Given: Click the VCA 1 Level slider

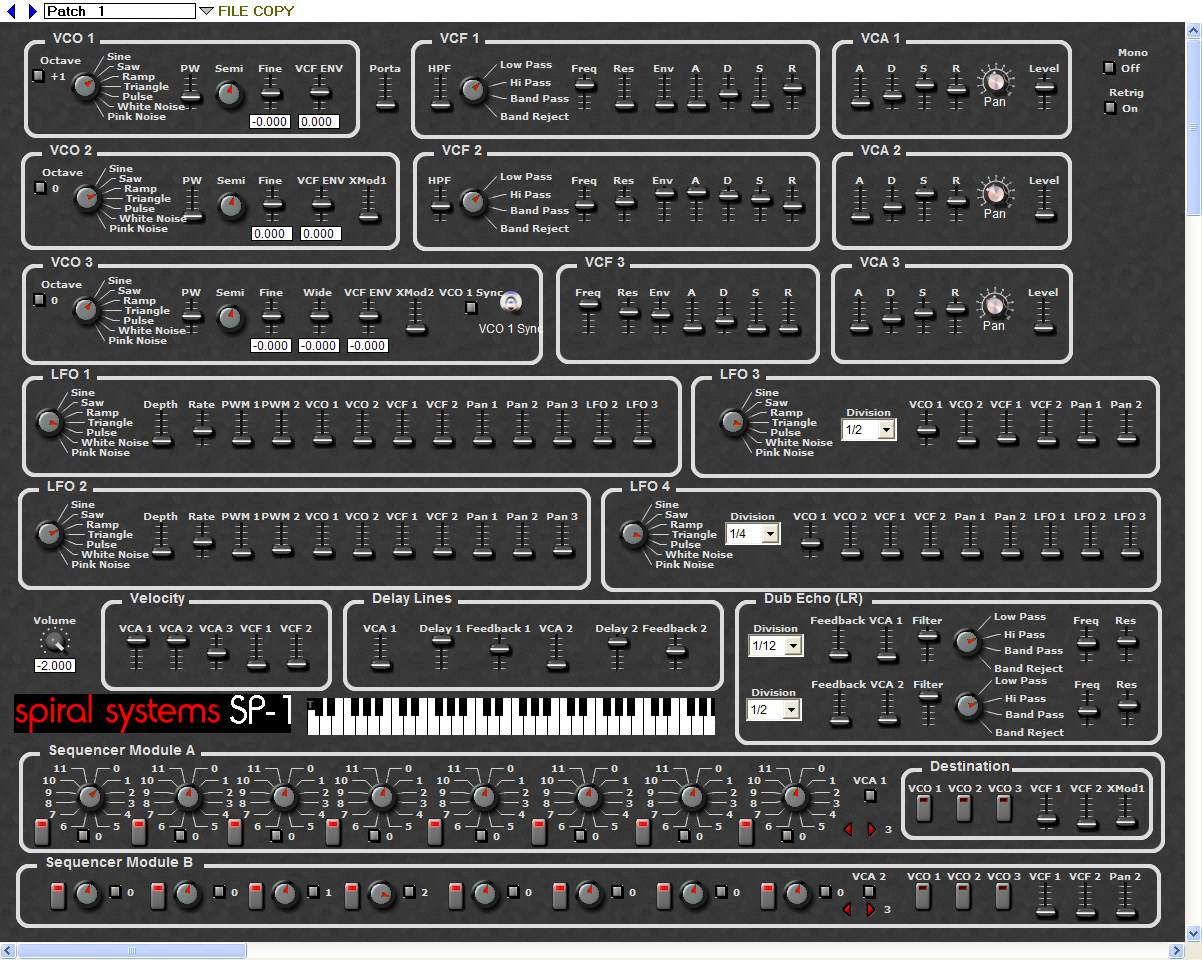Looking at the screenshot, I should click(x=1044, y=93).
